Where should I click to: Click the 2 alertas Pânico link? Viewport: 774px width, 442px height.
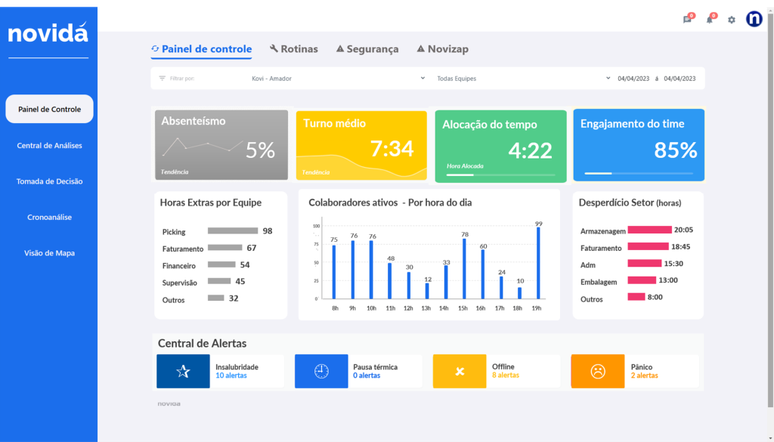pos(644,375)
